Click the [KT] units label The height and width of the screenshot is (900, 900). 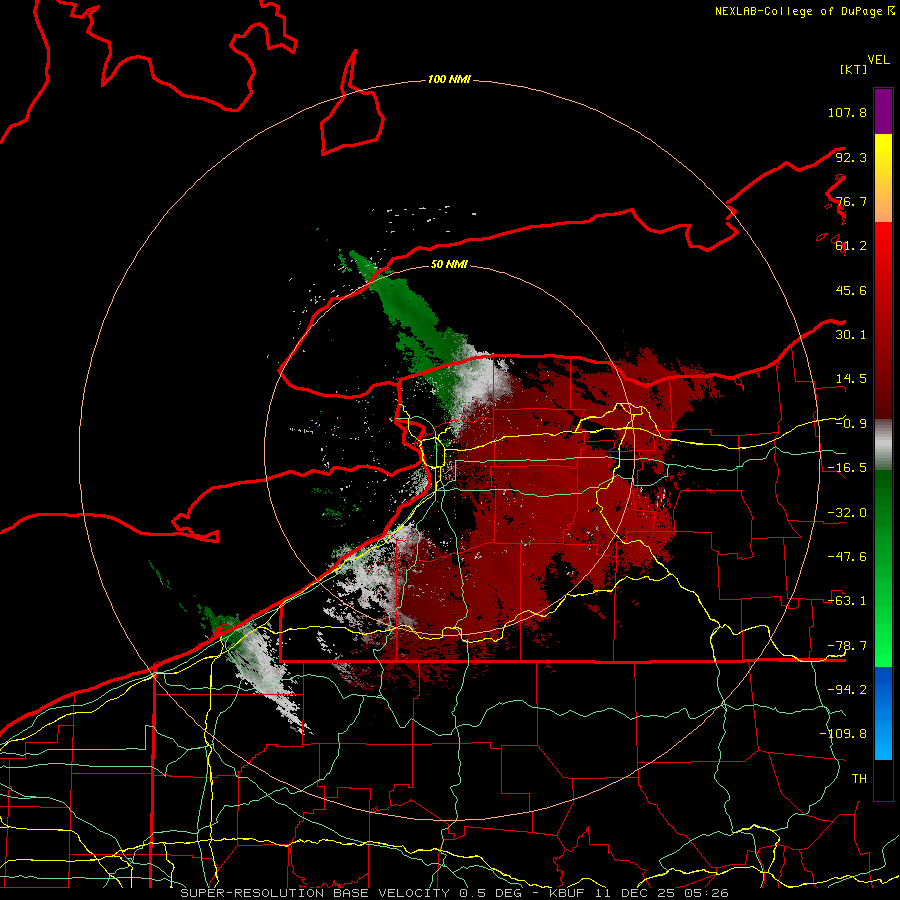[x=853, y=69]
